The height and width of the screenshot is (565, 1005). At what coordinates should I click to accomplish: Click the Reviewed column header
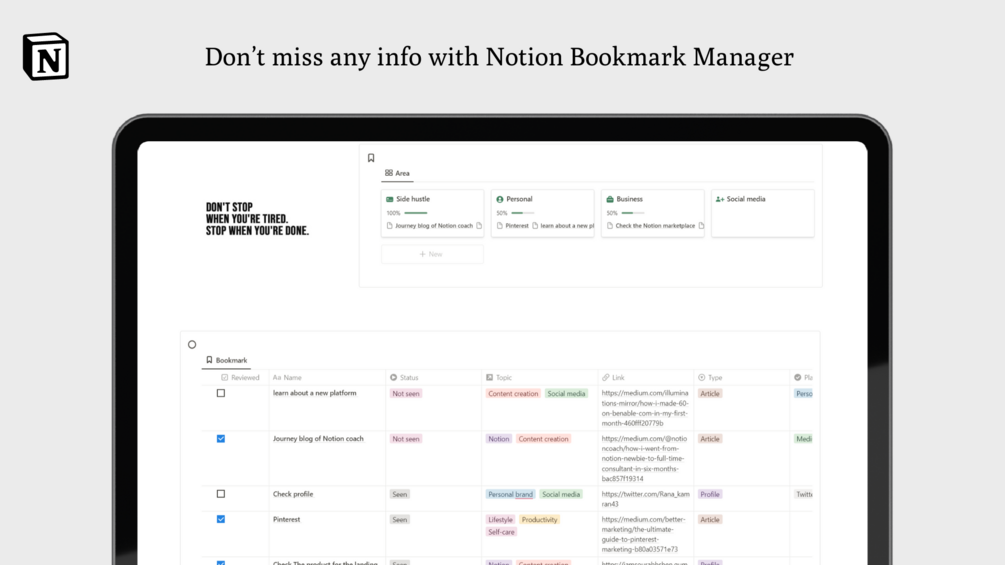(240, 377)
